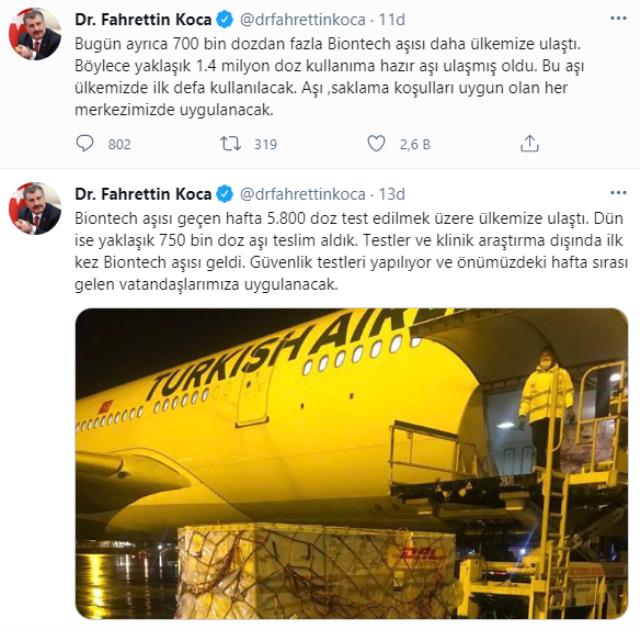Click @drfahrettinkoca handle in second tweet
Screen dimensions: 640x629
302,194
